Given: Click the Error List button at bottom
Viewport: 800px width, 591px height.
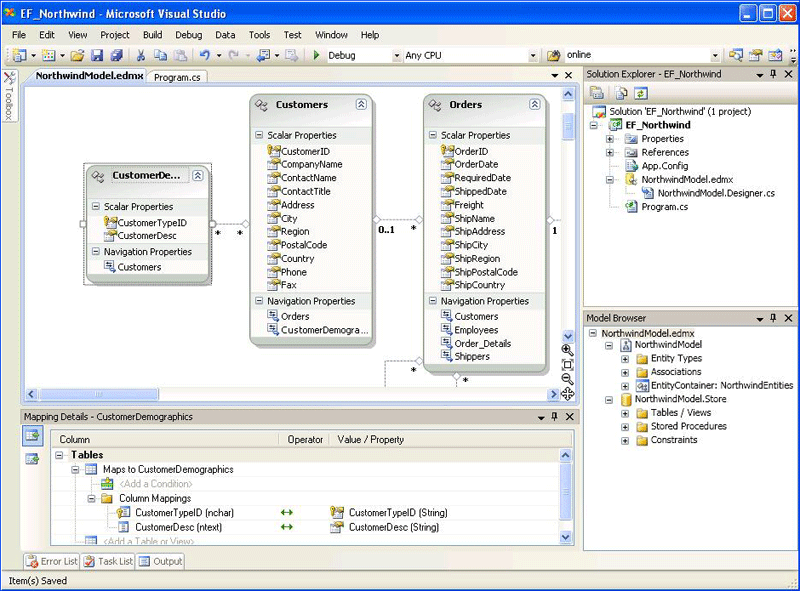Looking at the screenshot, I should click(51, 561).
